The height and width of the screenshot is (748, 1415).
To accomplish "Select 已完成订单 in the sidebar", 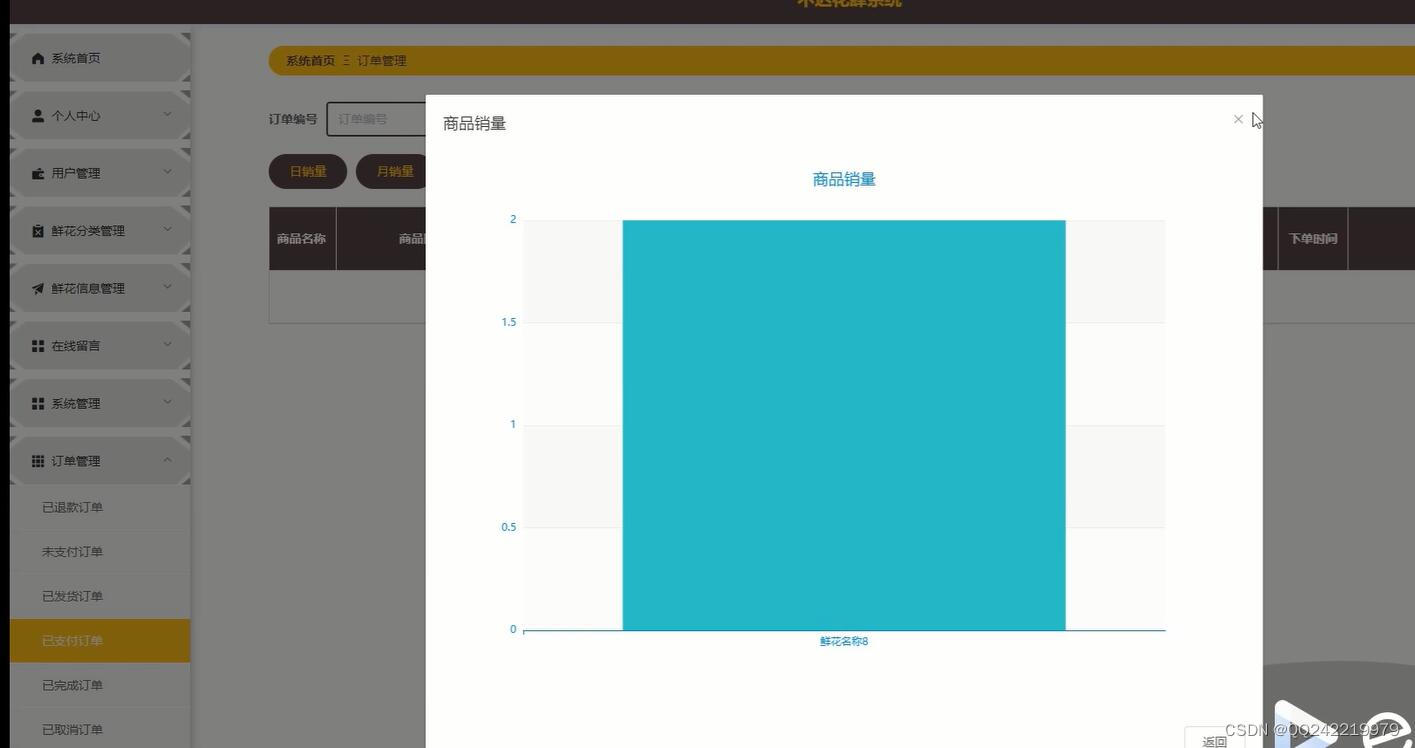I will [x=71, y=684].
